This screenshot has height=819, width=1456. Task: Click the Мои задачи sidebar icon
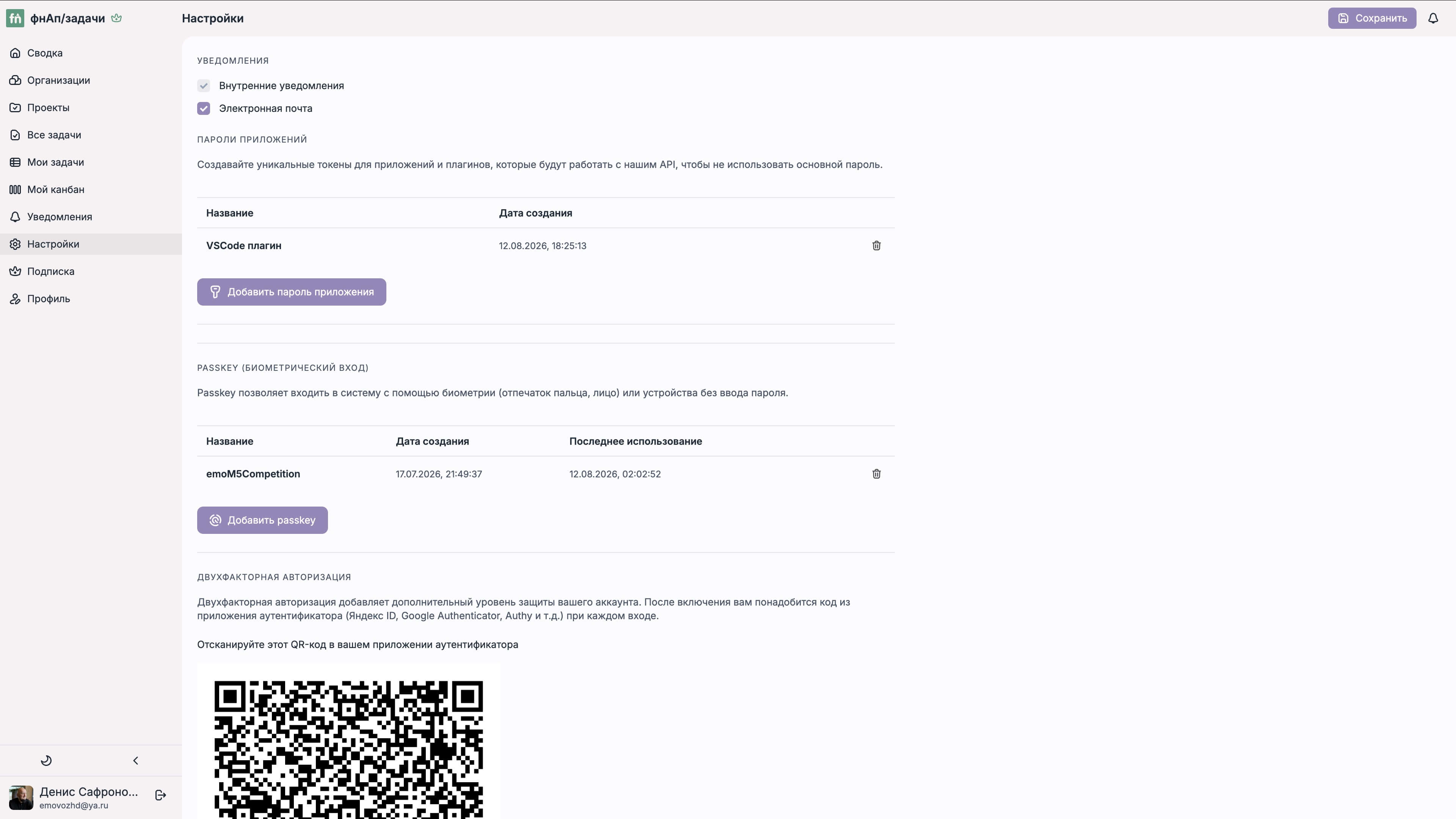(x=15, y=162)
